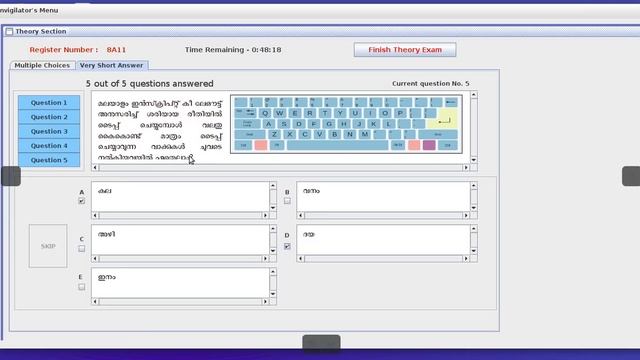Go to Question 2
The image size is (640, 360).
pyautogui.click(x=49, y=117)
